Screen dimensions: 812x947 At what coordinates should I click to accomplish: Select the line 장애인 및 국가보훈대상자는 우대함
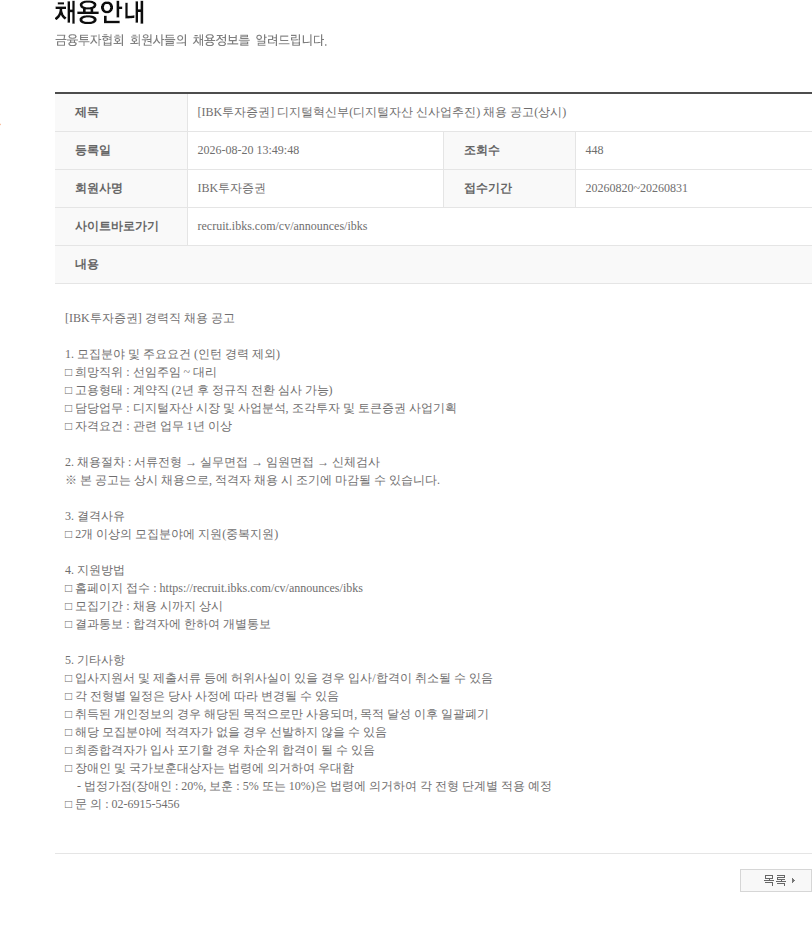(x=209, y=768)
